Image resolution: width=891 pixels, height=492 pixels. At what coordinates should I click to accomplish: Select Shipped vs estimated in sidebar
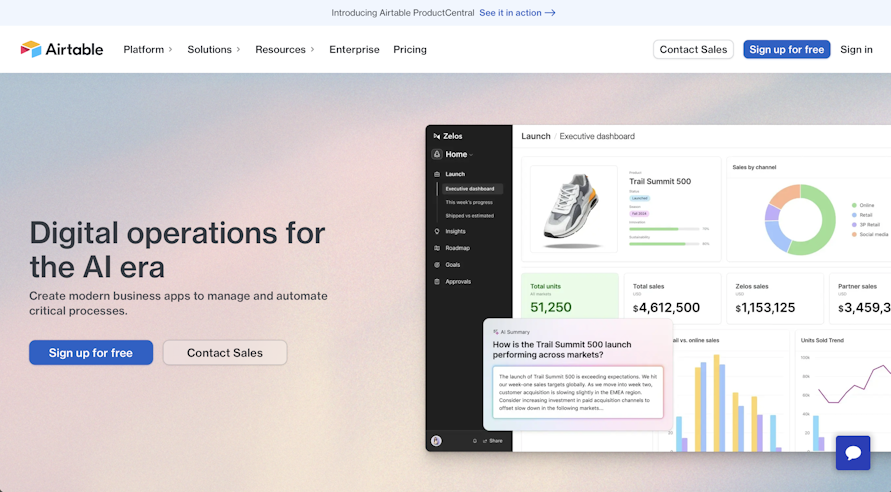pos(469,216)
